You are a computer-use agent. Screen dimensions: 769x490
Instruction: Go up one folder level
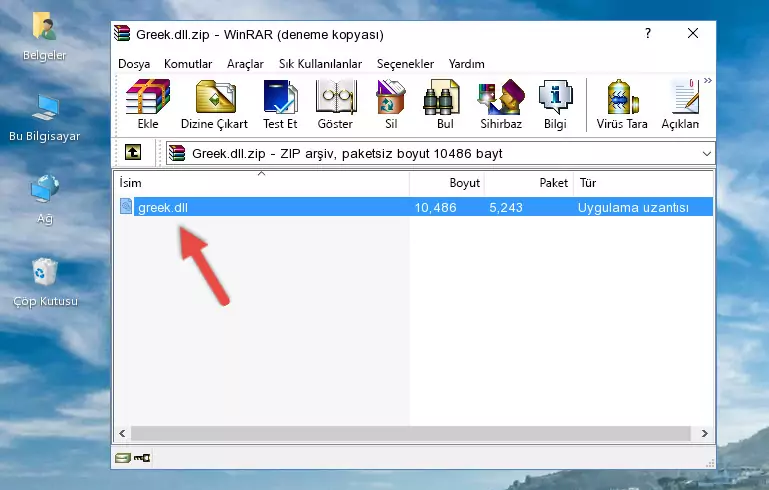(x=133, y=153)
